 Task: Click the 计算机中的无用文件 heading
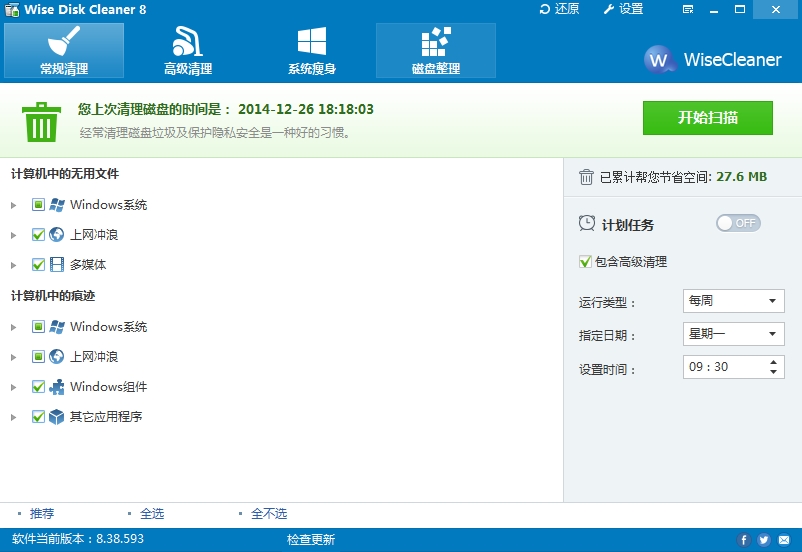coord(65,174)
